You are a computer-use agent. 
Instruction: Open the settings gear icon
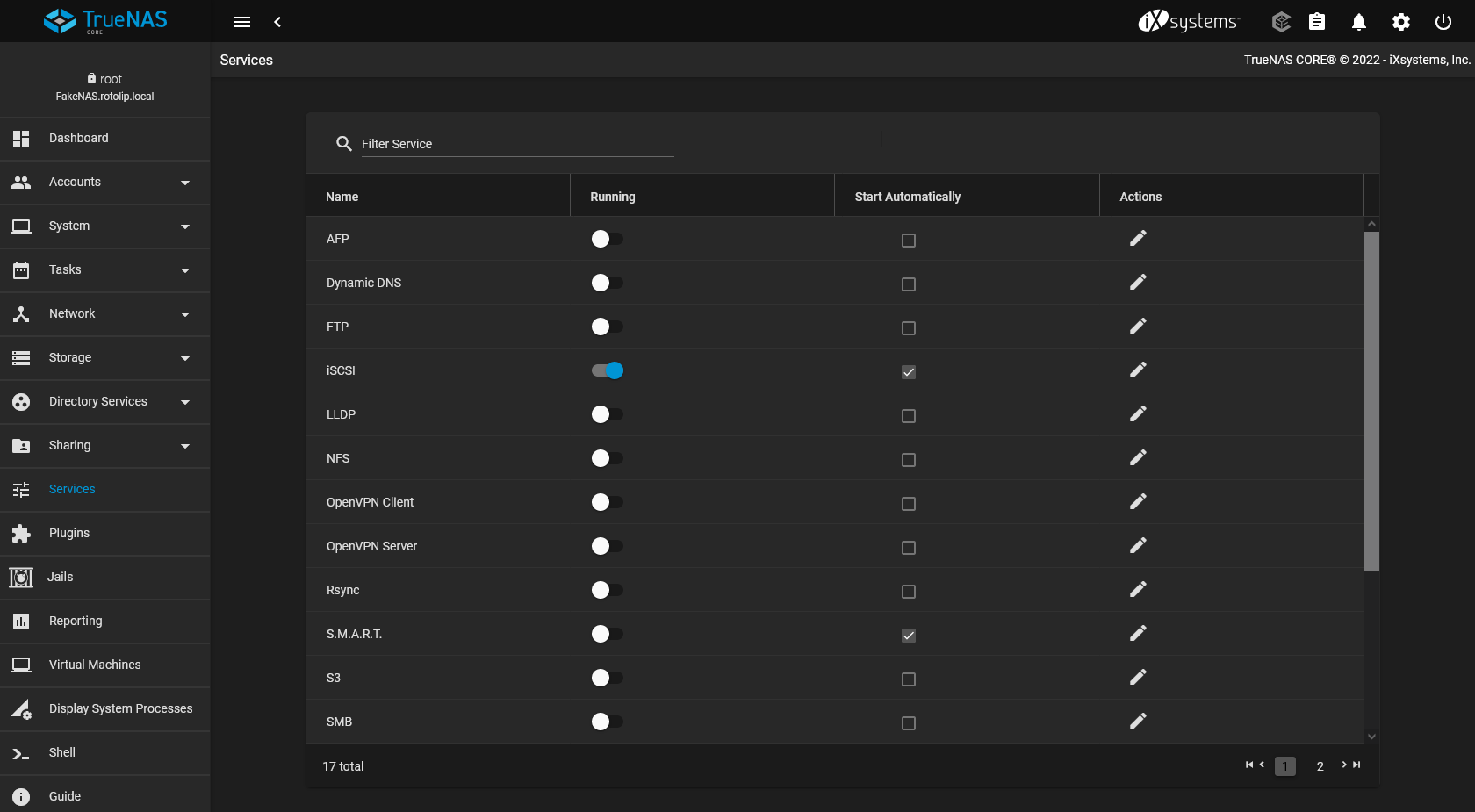click(x=1401, y=21)
